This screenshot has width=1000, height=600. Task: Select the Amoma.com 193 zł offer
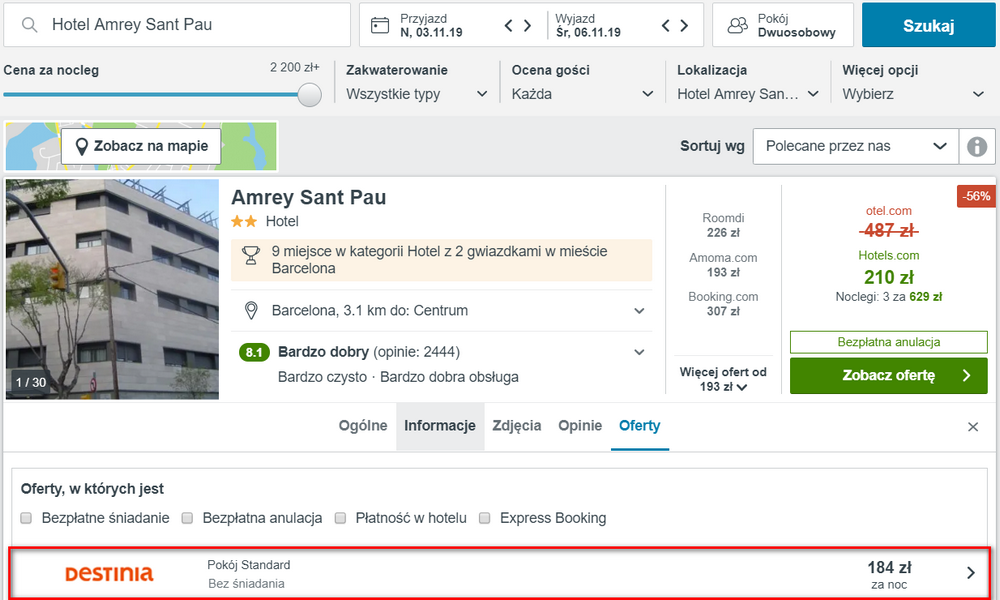(x=723, y=265)
